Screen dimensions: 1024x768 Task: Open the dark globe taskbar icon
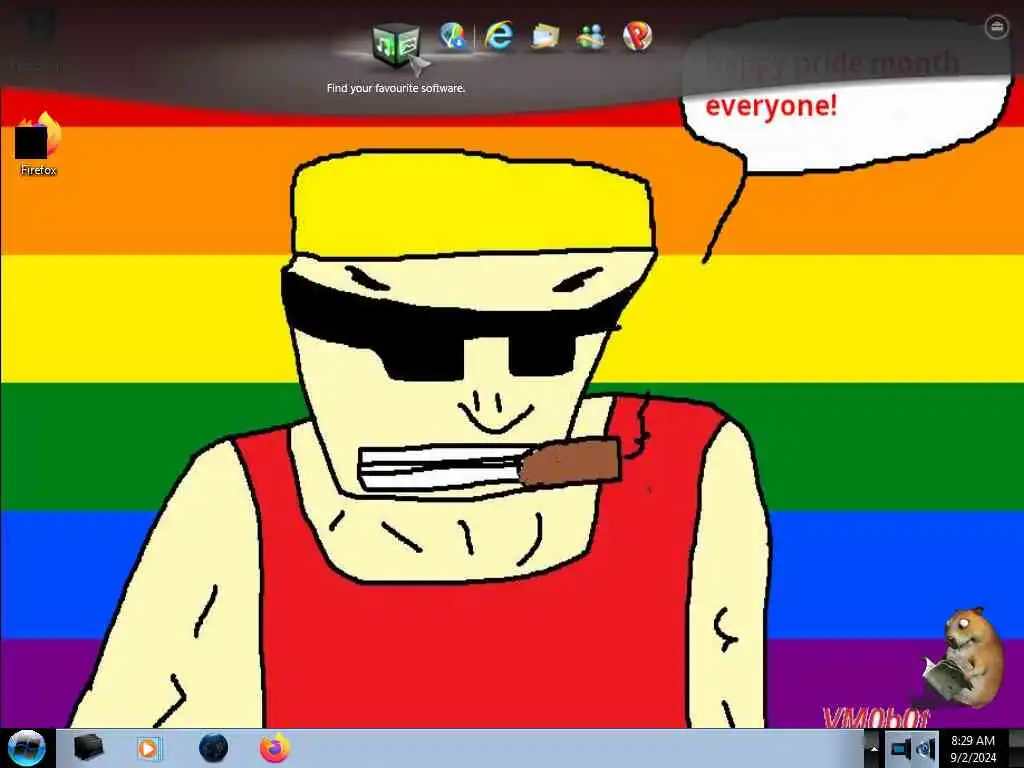click(213, 748)
